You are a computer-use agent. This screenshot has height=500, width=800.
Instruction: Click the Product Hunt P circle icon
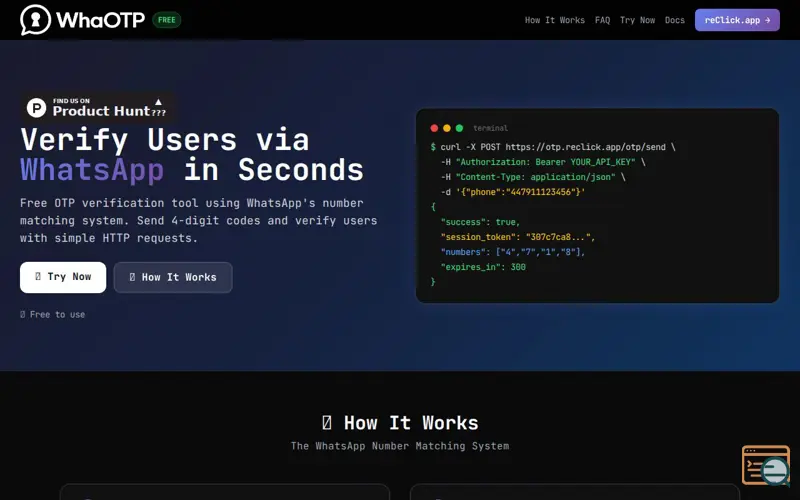(x=37, y=108)
